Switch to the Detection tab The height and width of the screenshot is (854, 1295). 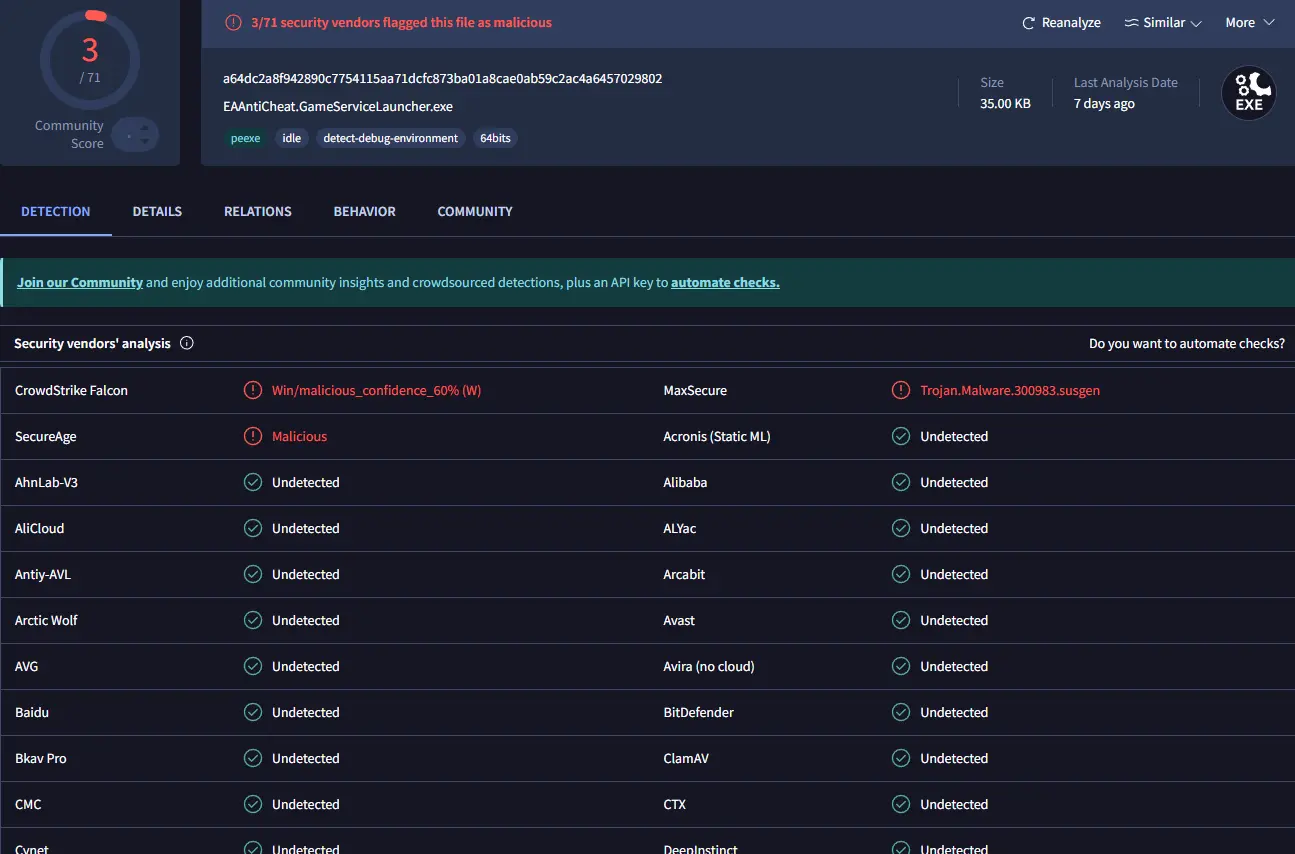[56, 211]
